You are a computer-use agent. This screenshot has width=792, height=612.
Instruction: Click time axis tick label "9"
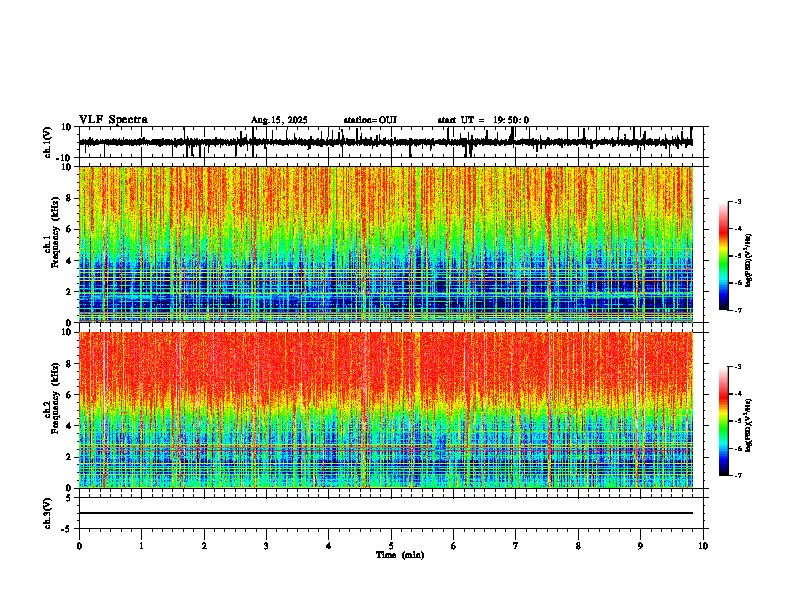pos(640,546)
